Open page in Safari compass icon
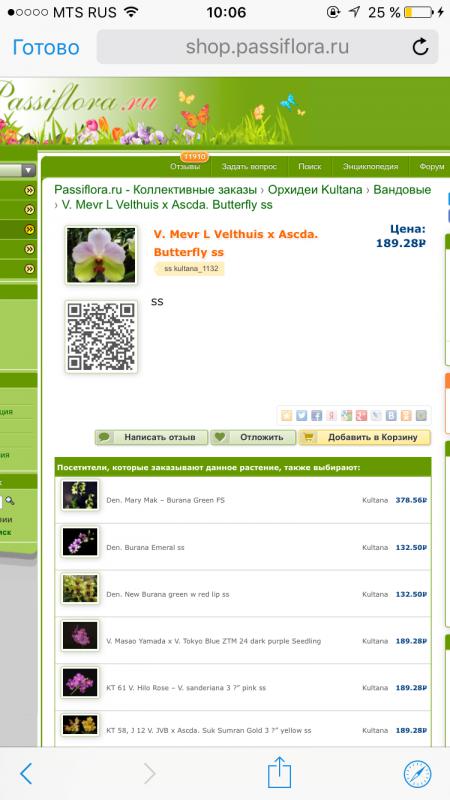Screen dimensions: 450x800 click(x=417, y=774)
